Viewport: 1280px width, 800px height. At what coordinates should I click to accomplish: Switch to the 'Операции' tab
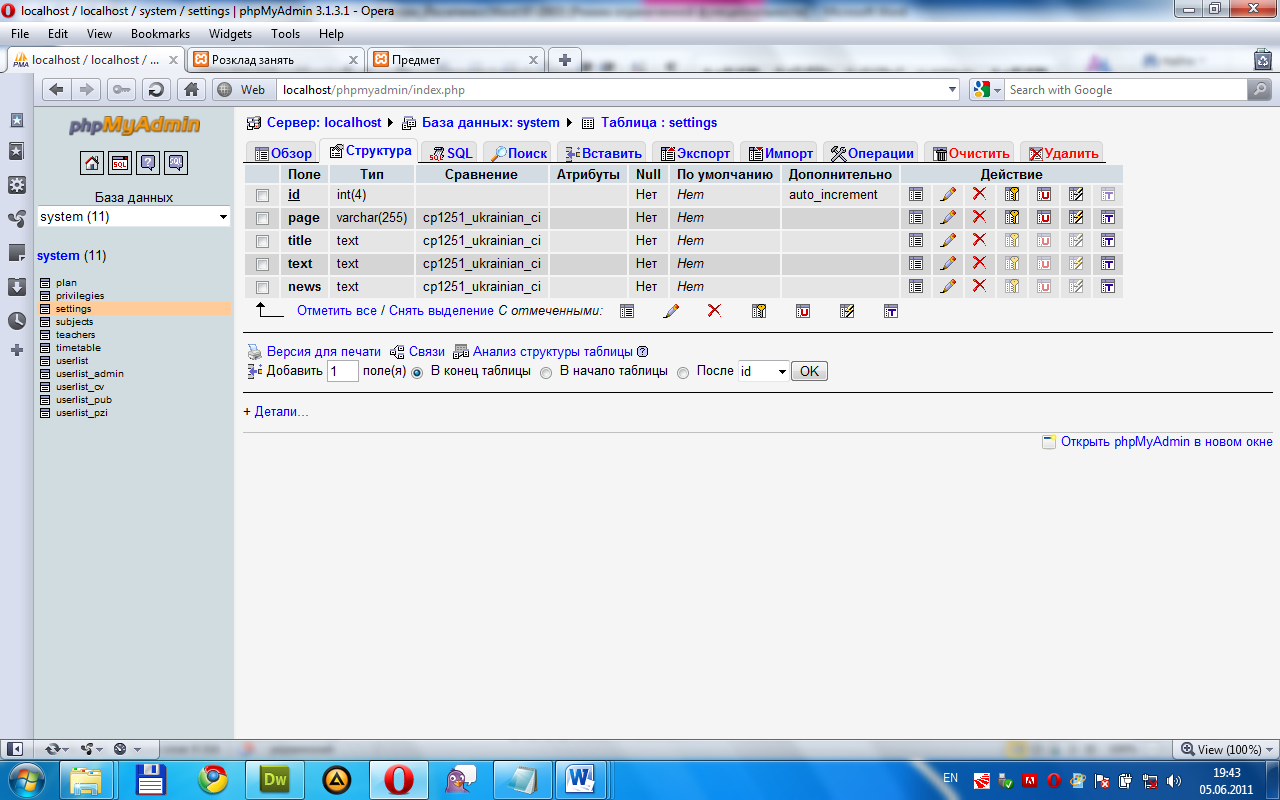[x=872, y=153]
